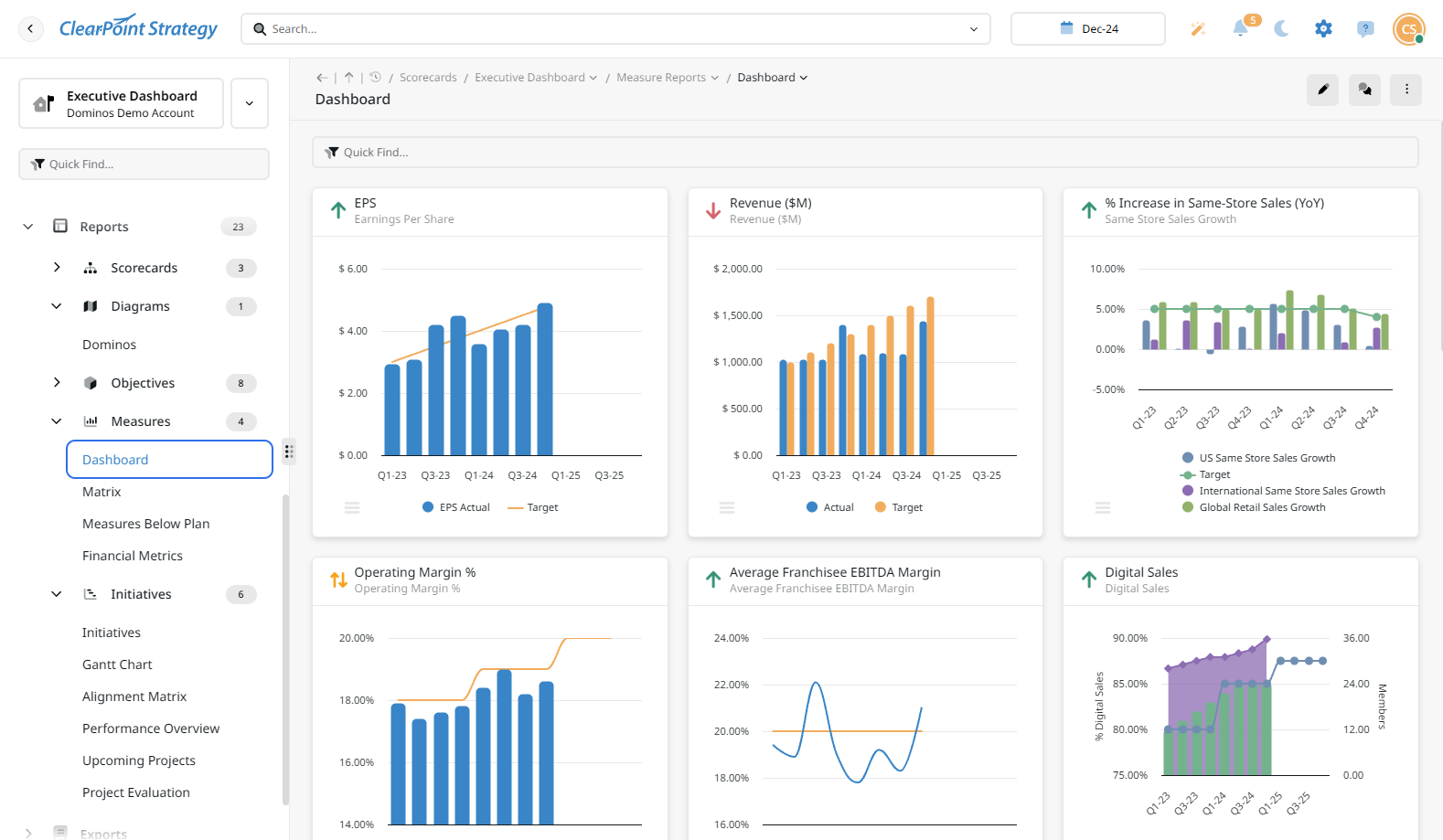
Task: Collapse the Diagrams tree chevron
Action: pos(57,306)
